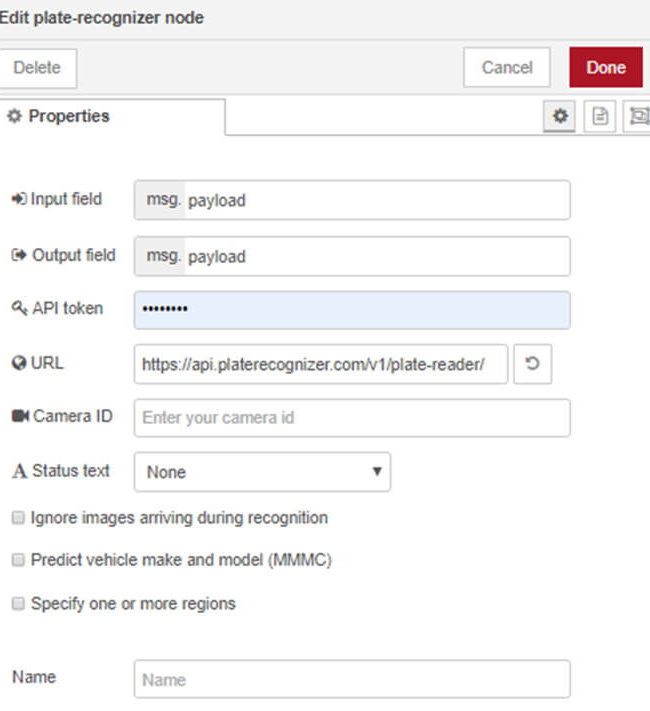Enable Ignore images arriving during recognition
650x711 pixels.
(x=18, y=517)
